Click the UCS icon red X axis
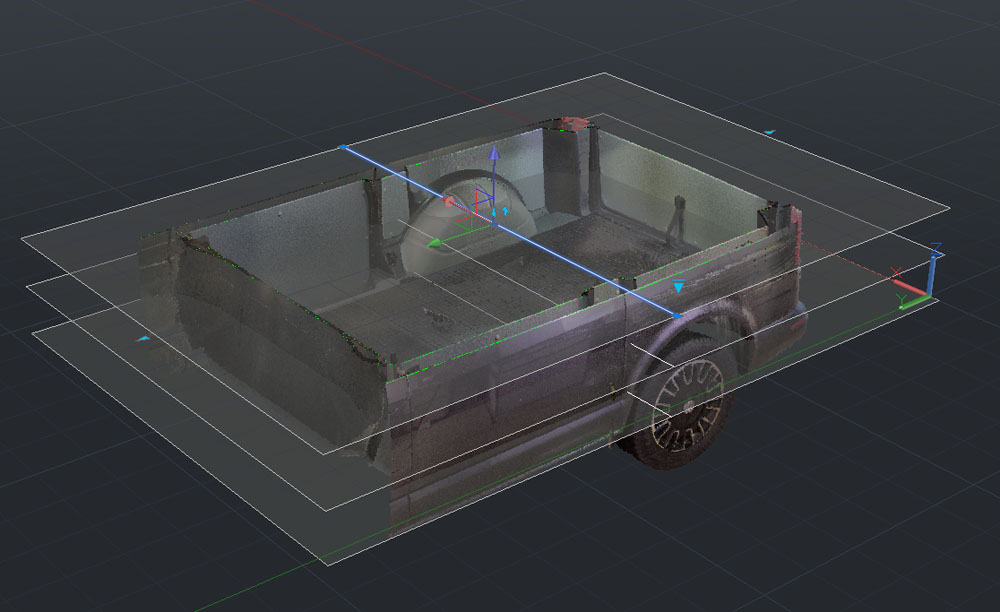The height and width of the screenshot is (612, 1000). point(911,286)
